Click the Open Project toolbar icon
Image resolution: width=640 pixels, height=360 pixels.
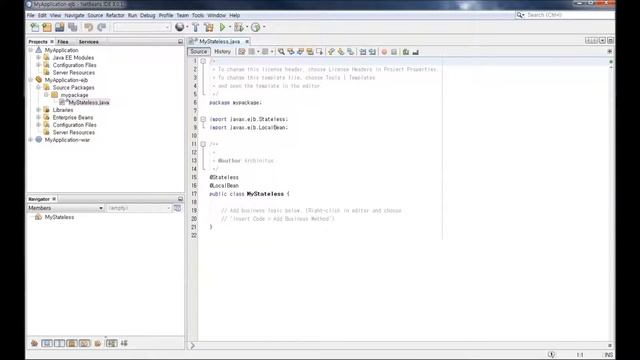(x=60, y=27)
